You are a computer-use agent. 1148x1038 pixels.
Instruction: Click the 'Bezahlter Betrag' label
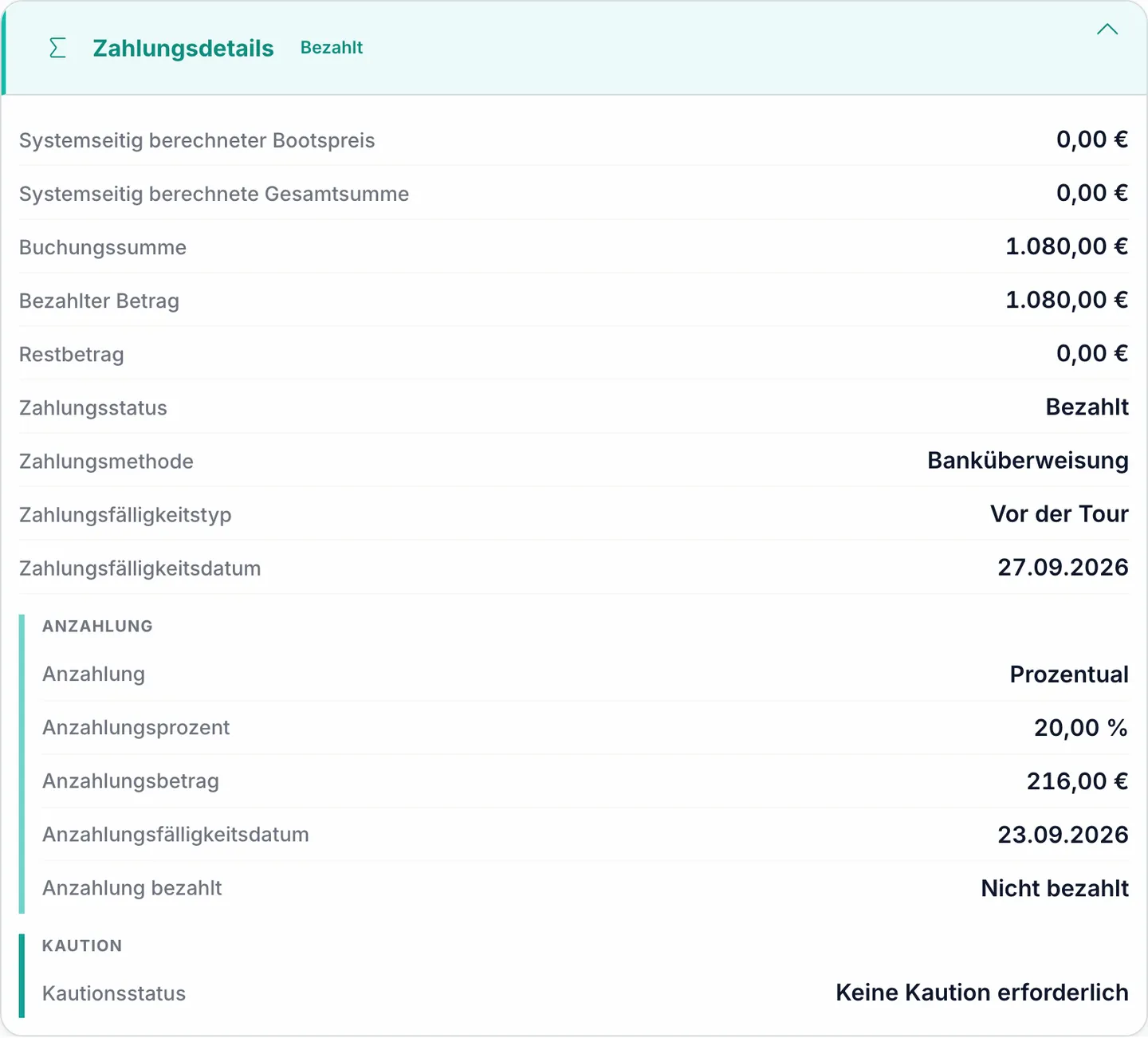coord(99,301)
